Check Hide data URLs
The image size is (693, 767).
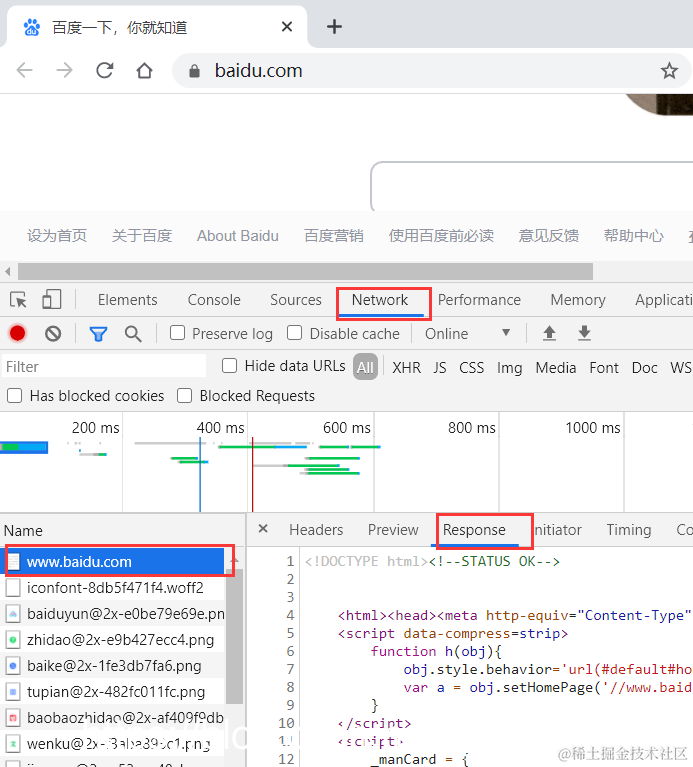(229, 366)
